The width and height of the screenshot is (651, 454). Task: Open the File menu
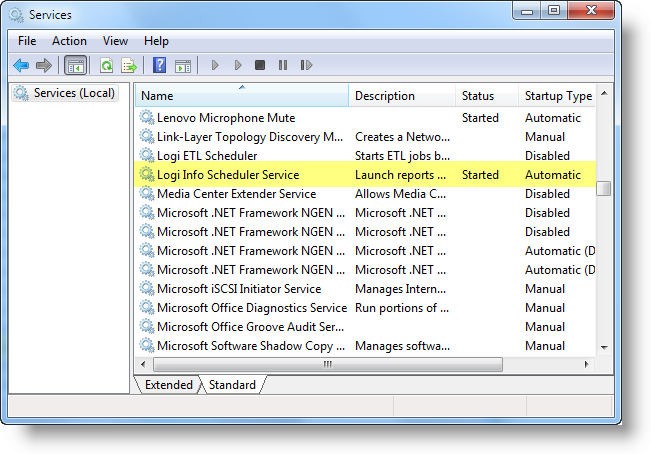click(27, 41)
